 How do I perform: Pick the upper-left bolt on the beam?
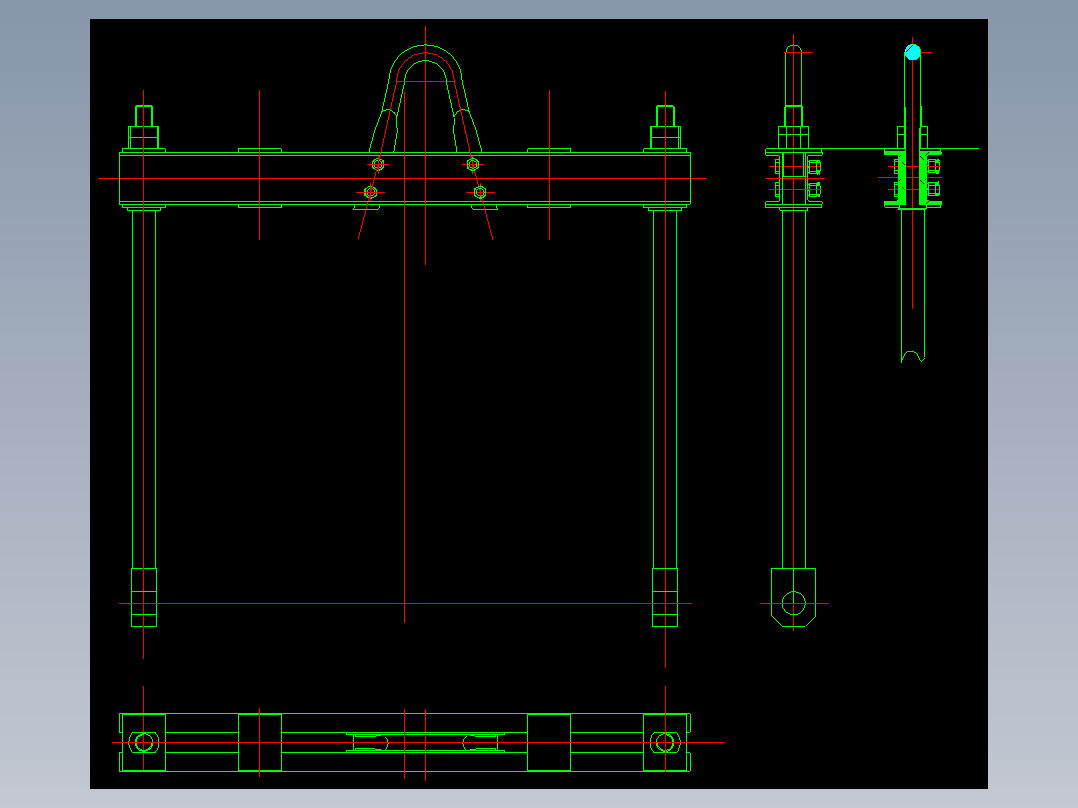378,164
